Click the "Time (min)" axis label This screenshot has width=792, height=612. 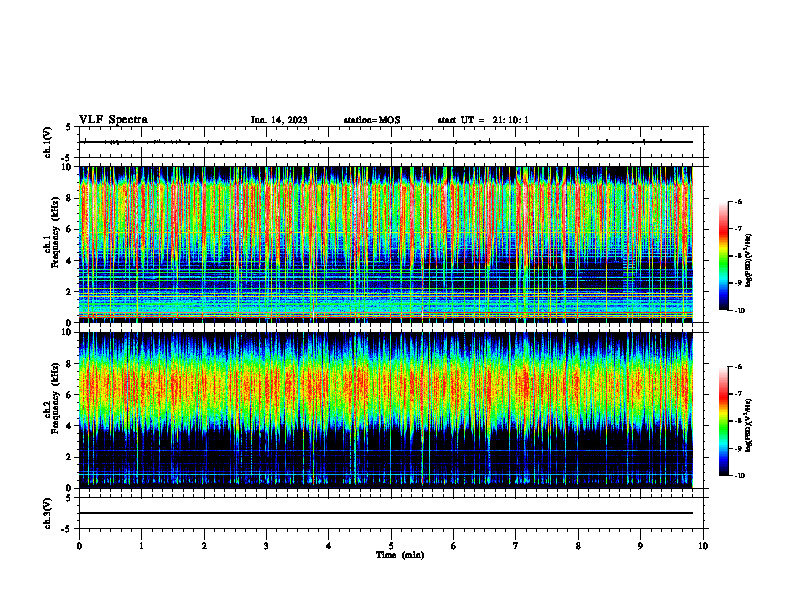click(x=400, y=555)
